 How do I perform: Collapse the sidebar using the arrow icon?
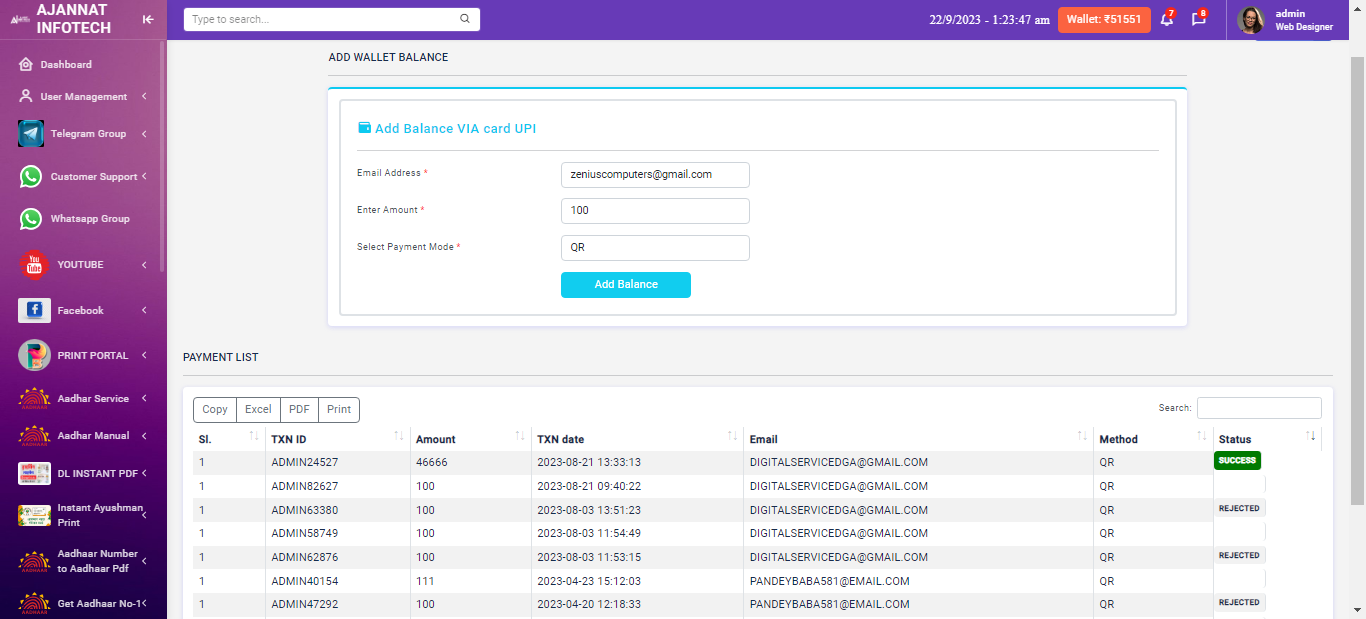(x=148, y=19)
